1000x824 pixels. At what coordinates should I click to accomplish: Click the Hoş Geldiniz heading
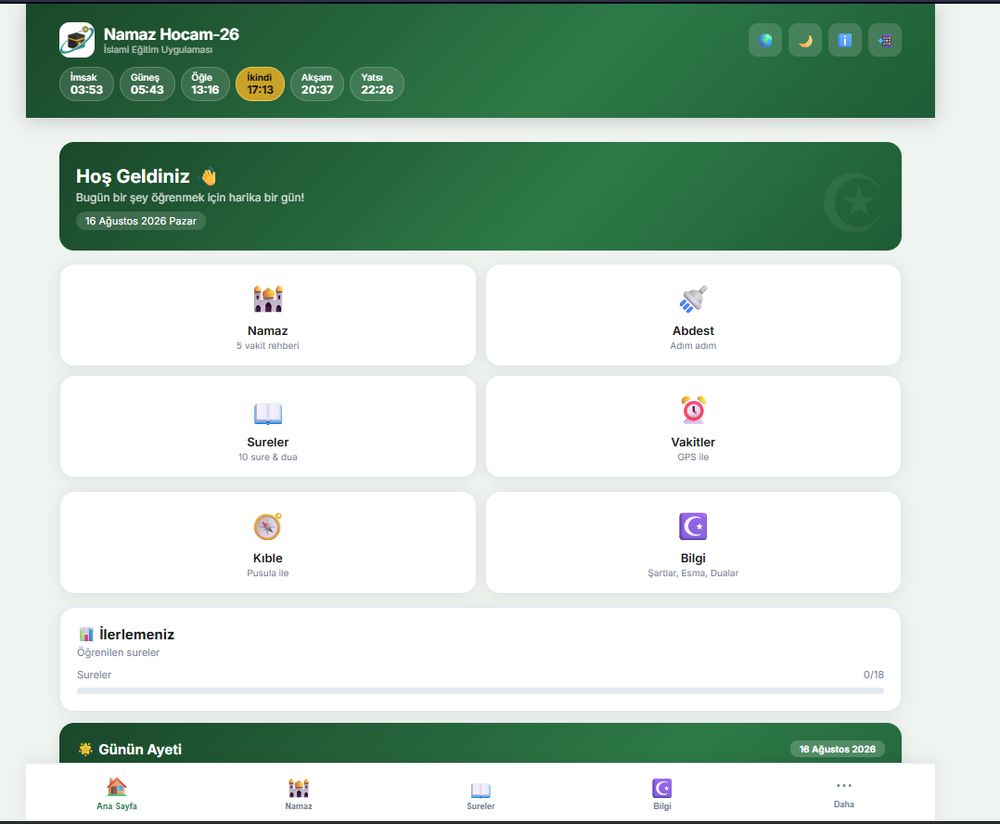coord(133,176)
